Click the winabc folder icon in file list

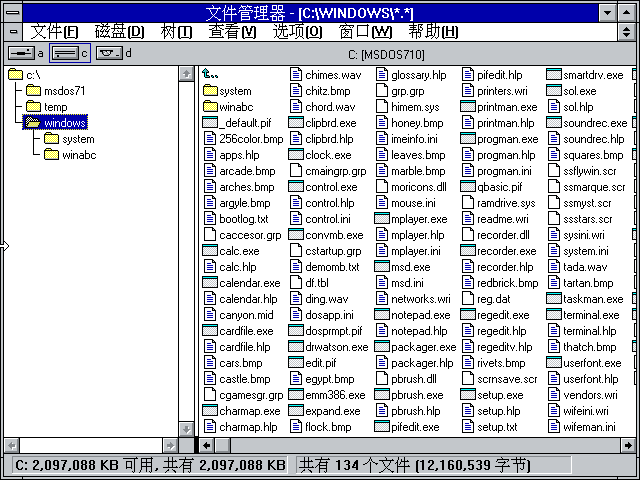210,107
